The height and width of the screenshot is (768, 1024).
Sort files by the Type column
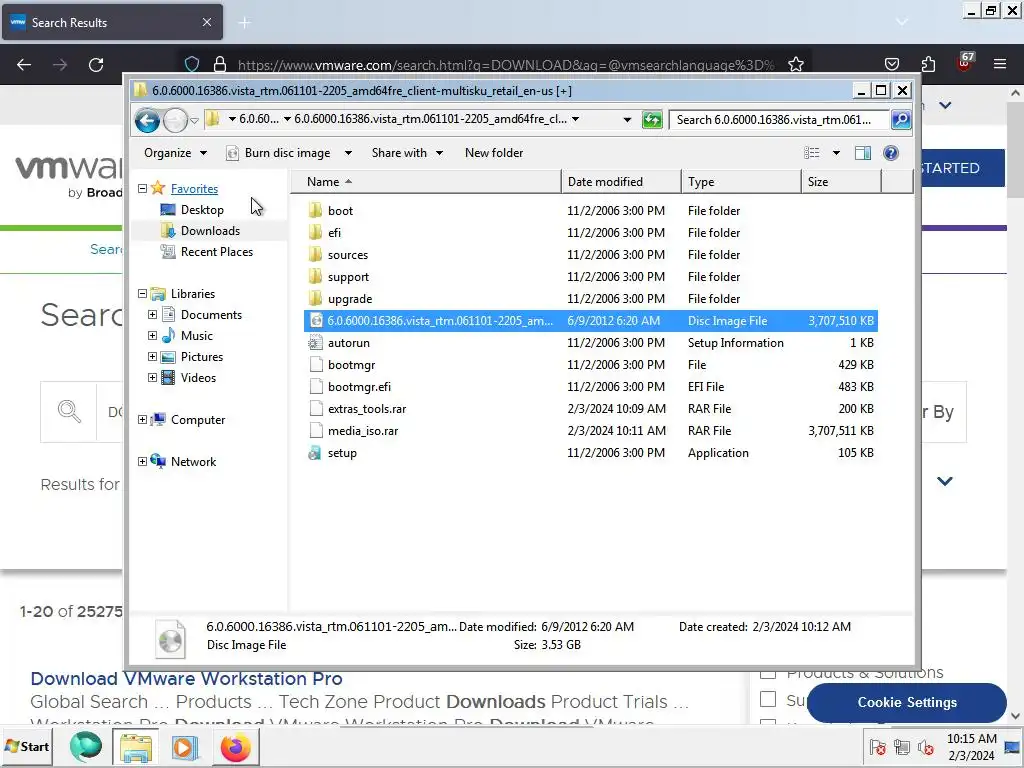point(741,182)
